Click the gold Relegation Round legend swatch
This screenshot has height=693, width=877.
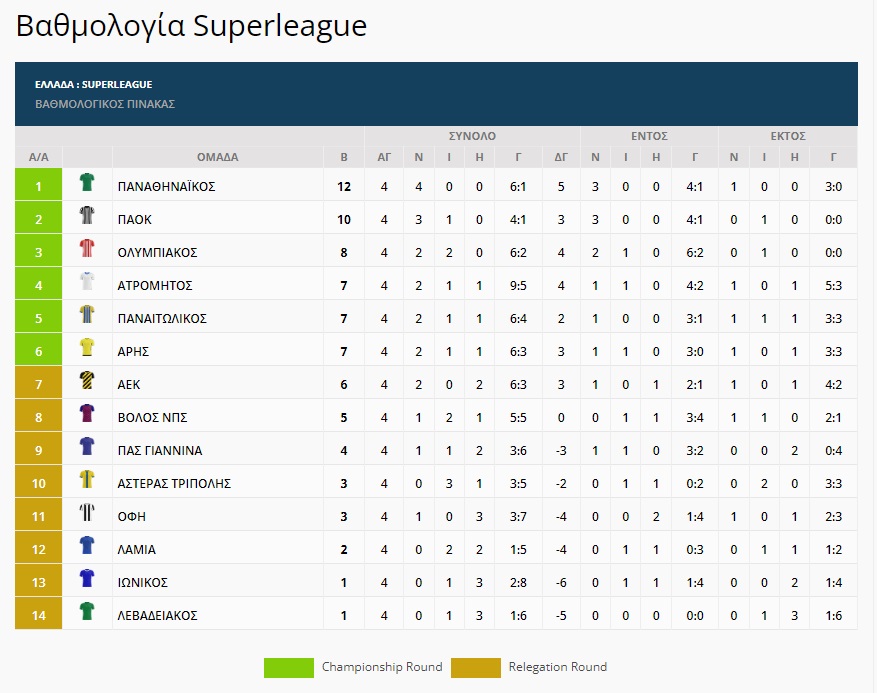point(475,667)
